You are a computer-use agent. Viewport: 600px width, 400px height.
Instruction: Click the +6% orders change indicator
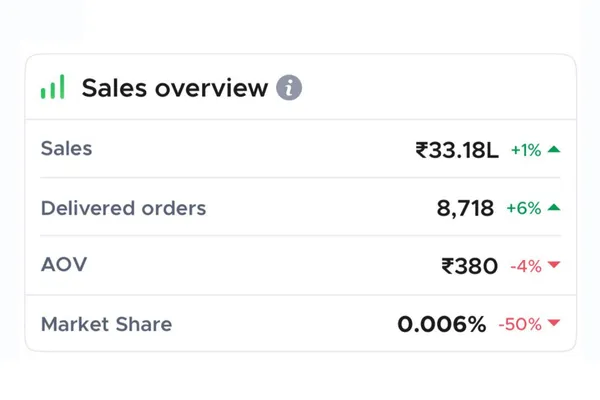point(523,208)
